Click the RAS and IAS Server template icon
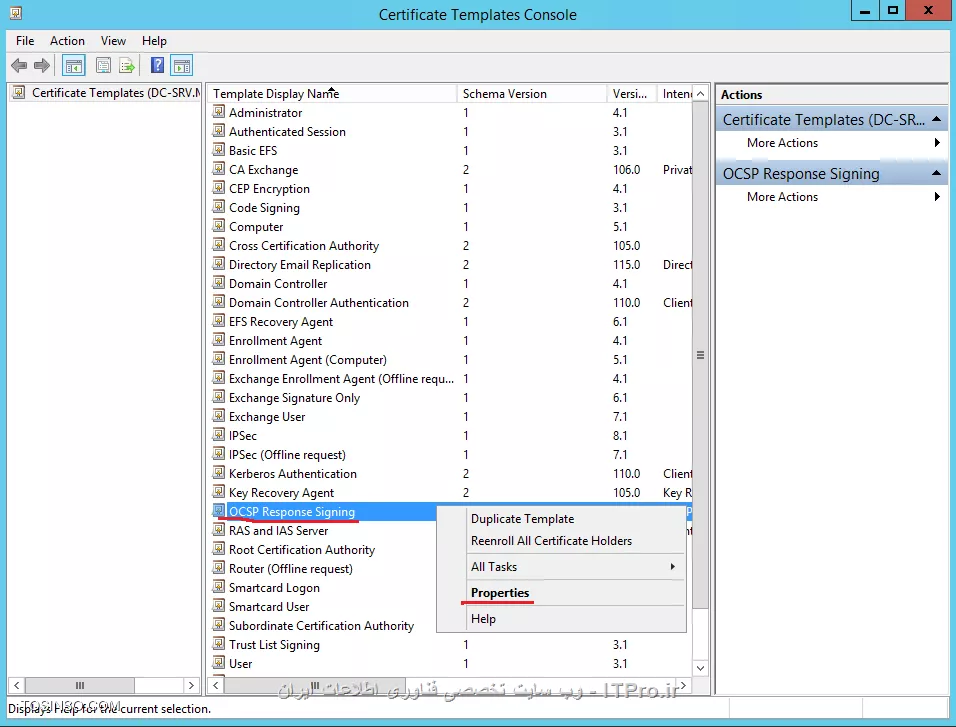The height and width of the screenshot is (727, 956). [x=218, y=530]
